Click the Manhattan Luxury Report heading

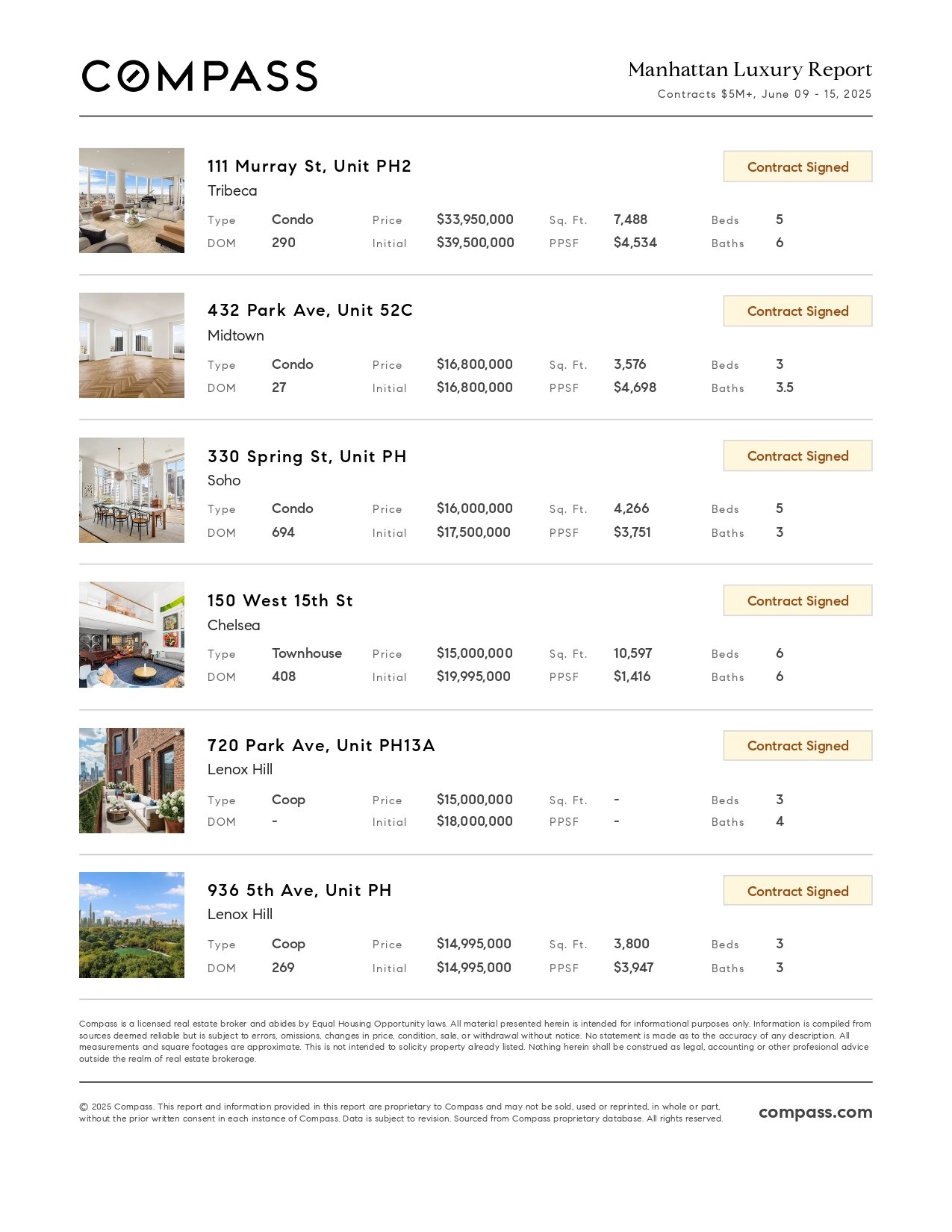750,69
